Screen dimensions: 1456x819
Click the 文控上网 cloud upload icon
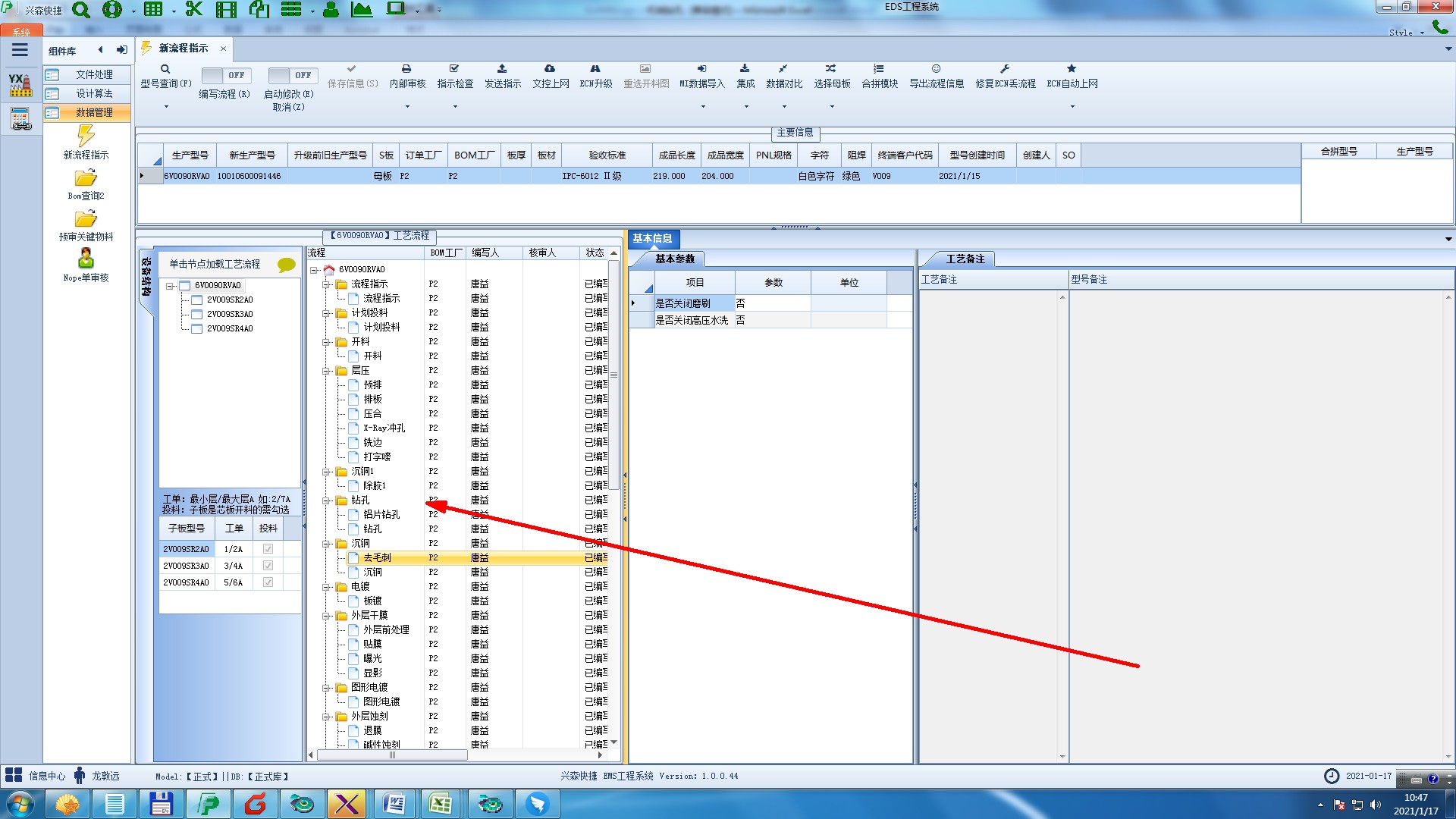(550, 69)
